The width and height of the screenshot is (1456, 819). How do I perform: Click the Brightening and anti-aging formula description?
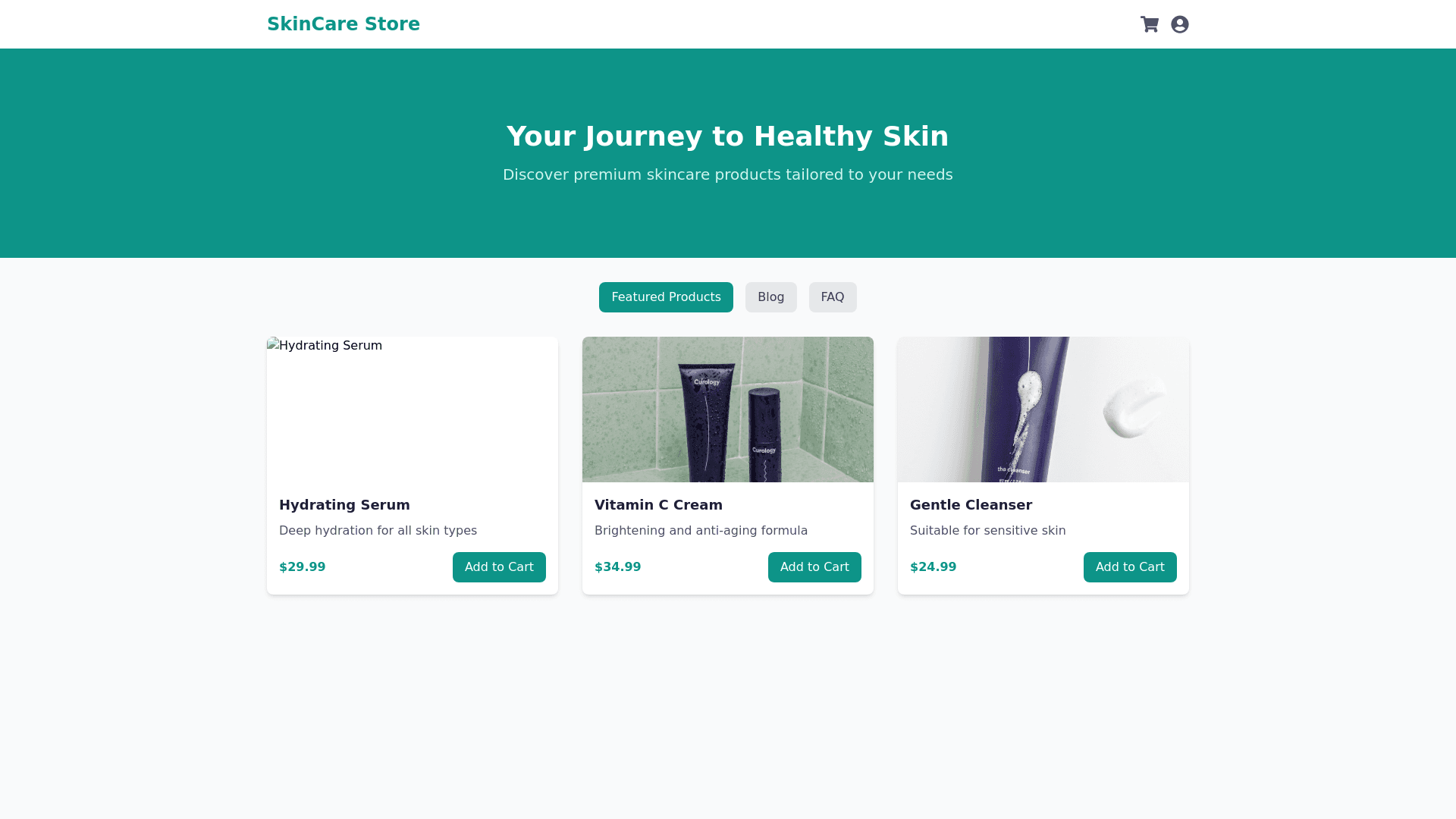(701, 531)
